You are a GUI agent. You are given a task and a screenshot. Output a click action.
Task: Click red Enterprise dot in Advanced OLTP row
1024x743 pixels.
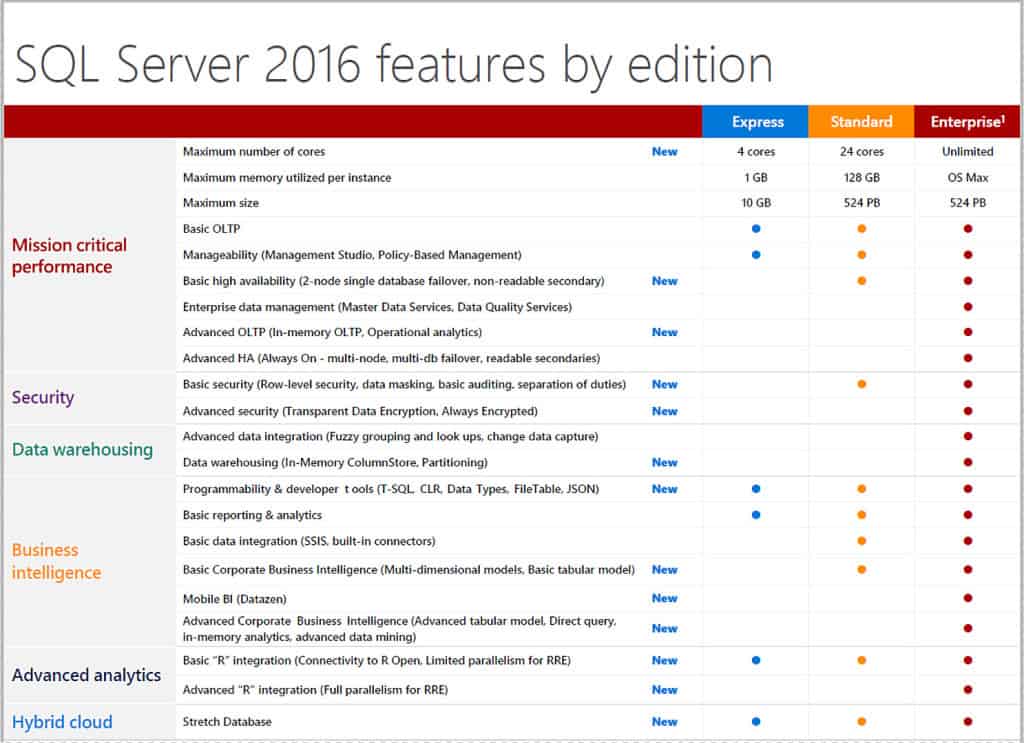pos(967,332)
